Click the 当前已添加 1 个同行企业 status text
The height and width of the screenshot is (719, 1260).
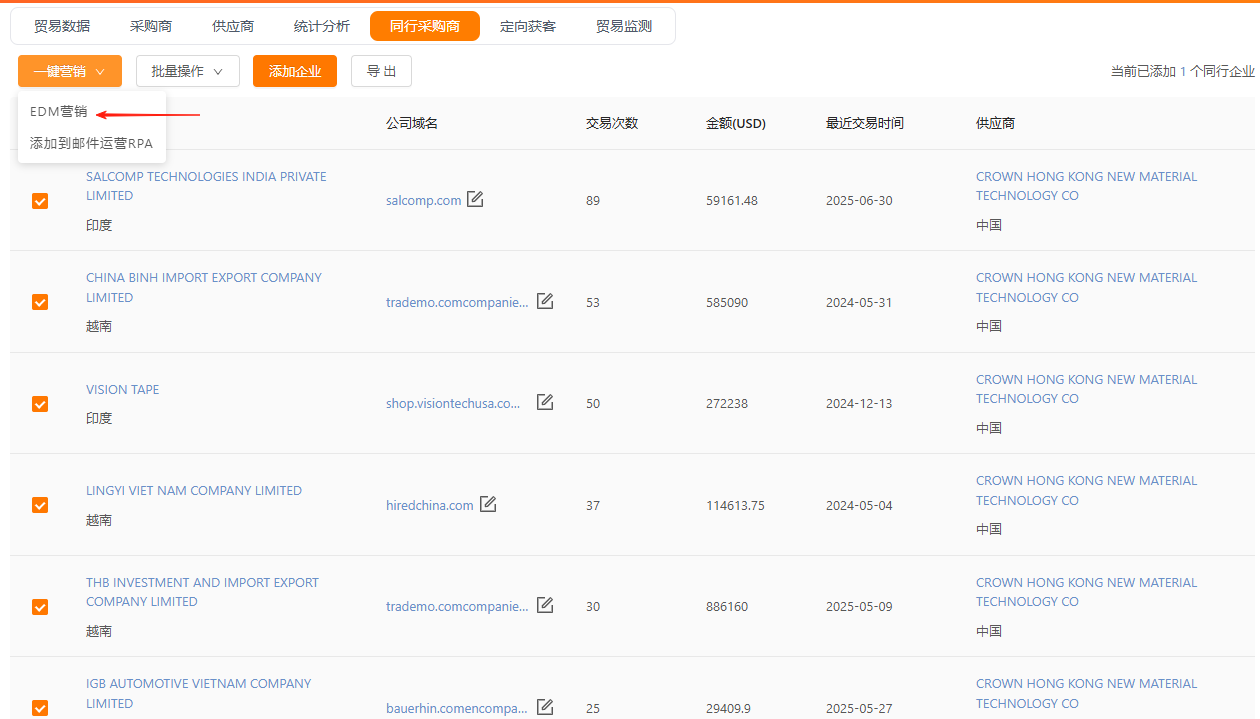pyautogui.click(x=1182, y=71)
